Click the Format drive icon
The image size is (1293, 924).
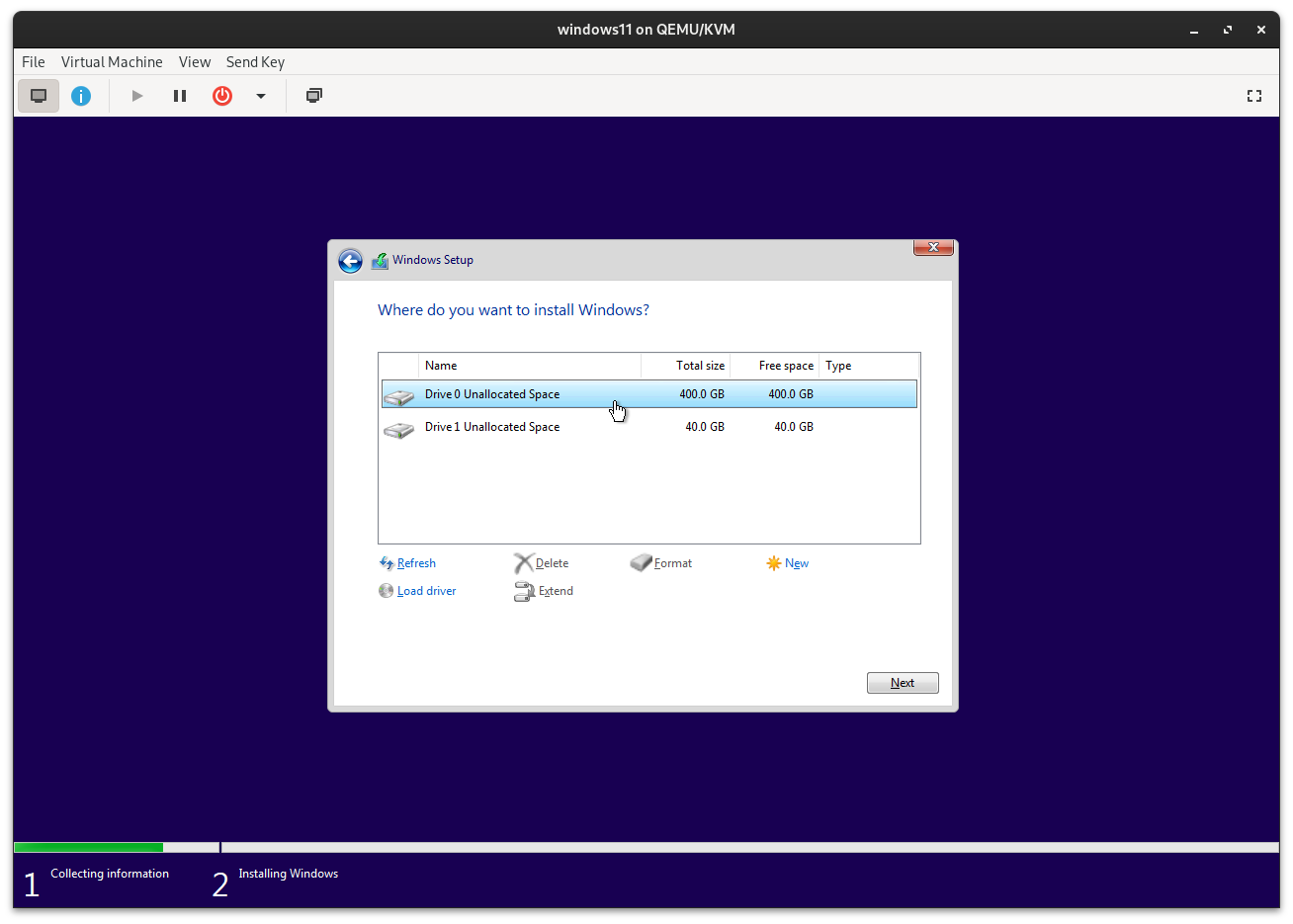click(642, 563)
